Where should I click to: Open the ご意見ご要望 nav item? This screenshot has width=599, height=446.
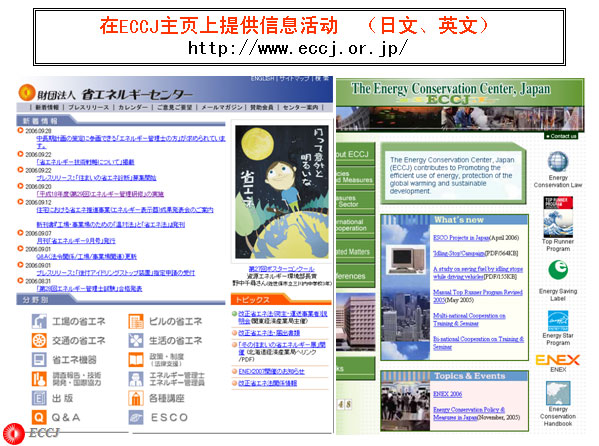[x=175, y=107]
